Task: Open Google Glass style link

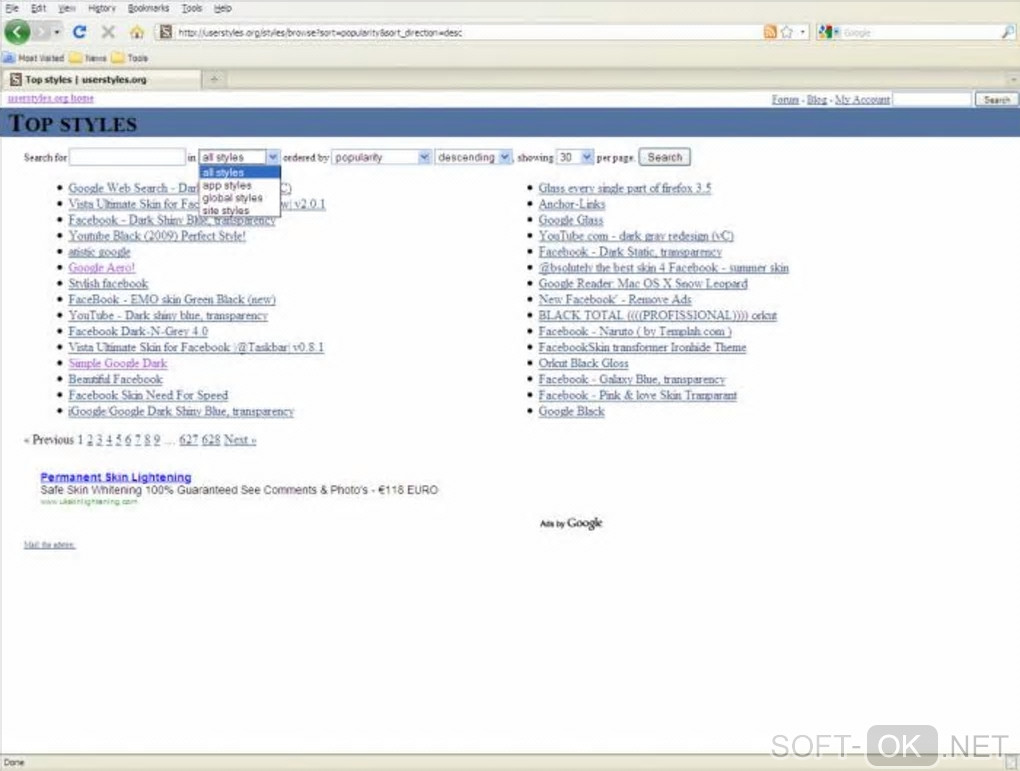Action: [x=570, y=220]
